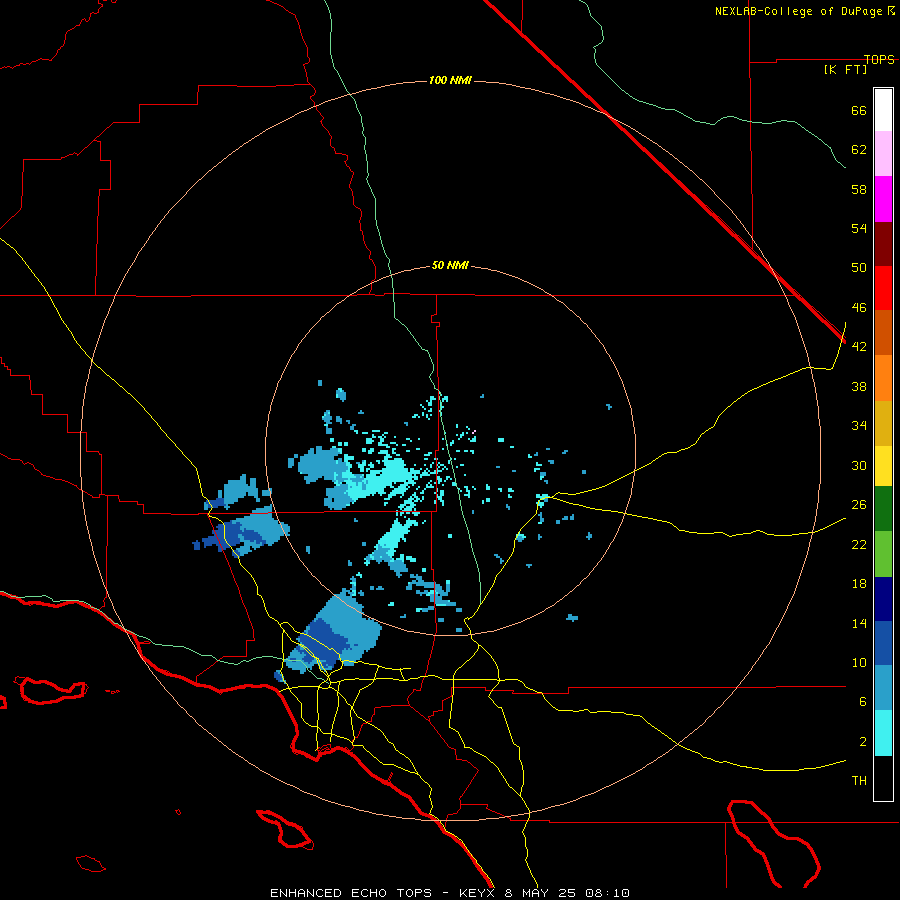
Task: Click the KEYX radar site identifier
Action: pyautogui.click(x=476, y=893)
